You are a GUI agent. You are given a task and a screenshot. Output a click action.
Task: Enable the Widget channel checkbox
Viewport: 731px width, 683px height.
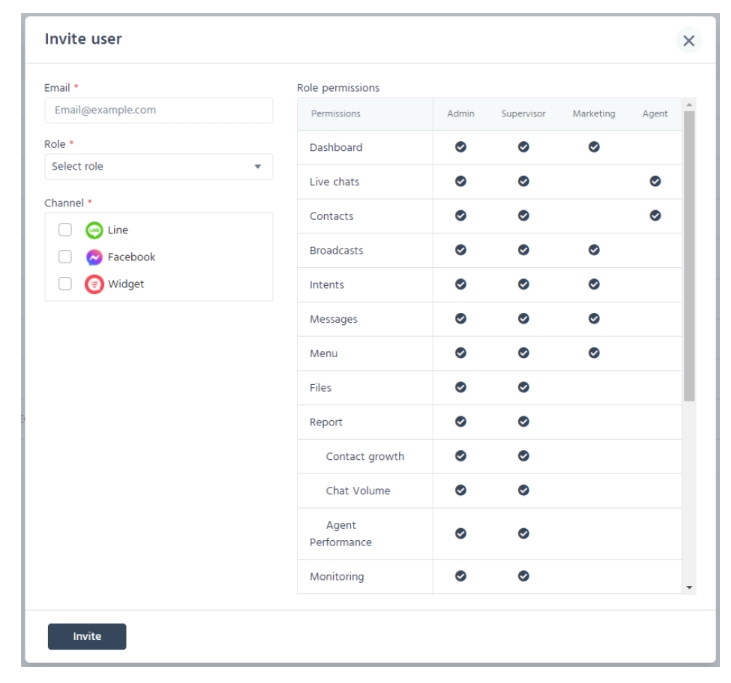pyautogui.click(x=65, y=284)
